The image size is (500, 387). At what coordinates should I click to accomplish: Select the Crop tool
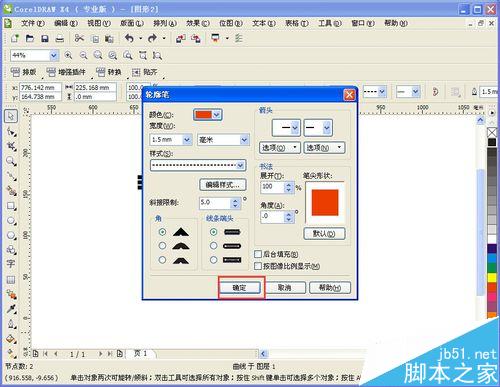tap(11, 146)
